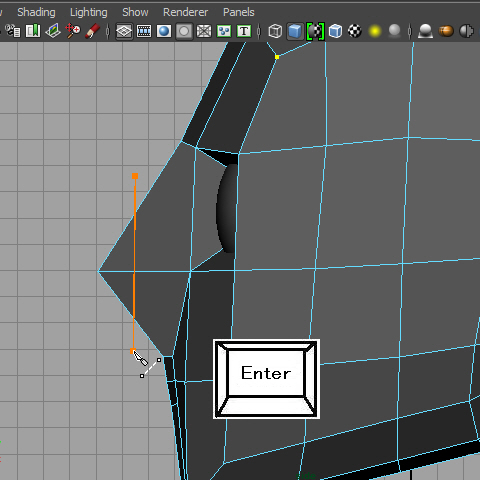Open the Renderer menu
This screenshot has width=480, height=480.
coord(185,12)
